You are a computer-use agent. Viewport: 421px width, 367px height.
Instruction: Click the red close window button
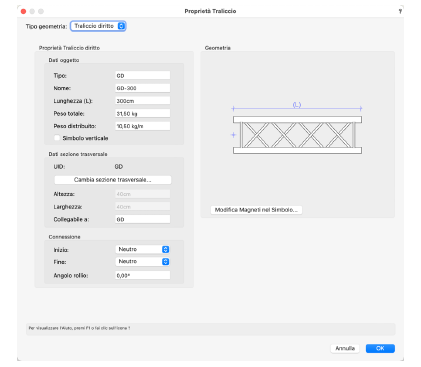23,11
